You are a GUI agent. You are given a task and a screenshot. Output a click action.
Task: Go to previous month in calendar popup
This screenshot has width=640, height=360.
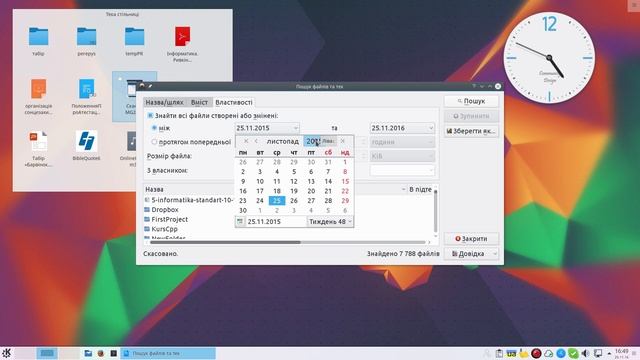point(256,141)
